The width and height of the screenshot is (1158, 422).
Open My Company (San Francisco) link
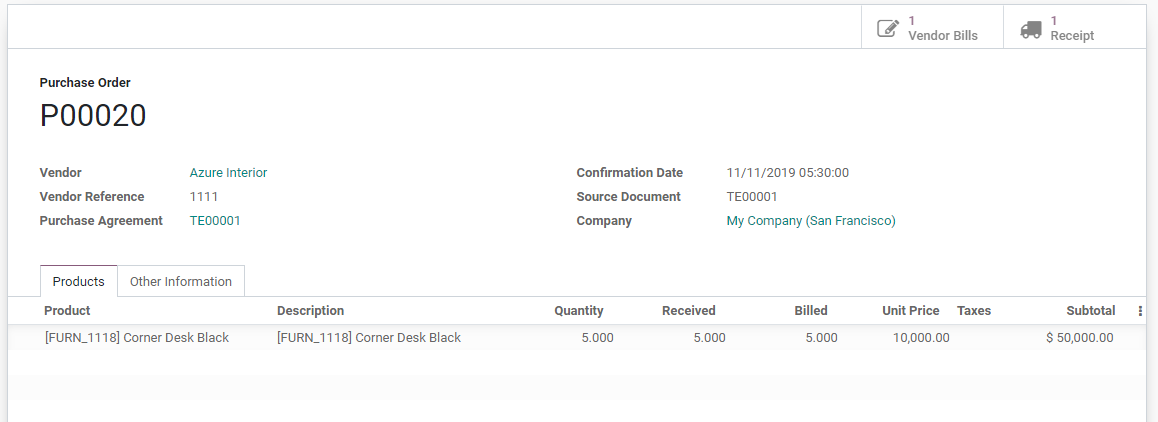[x=811, y=221]
